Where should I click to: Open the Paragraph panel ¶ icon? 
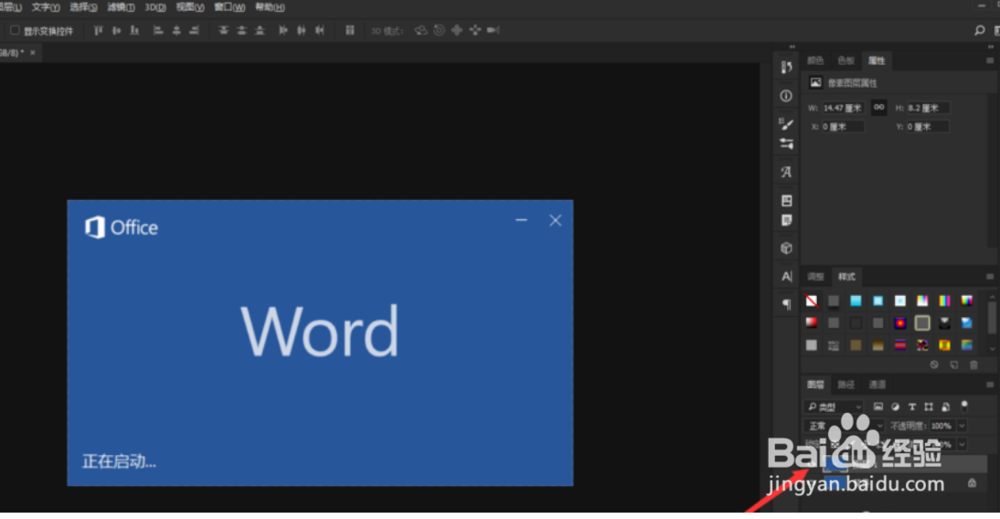coord(786,304)
